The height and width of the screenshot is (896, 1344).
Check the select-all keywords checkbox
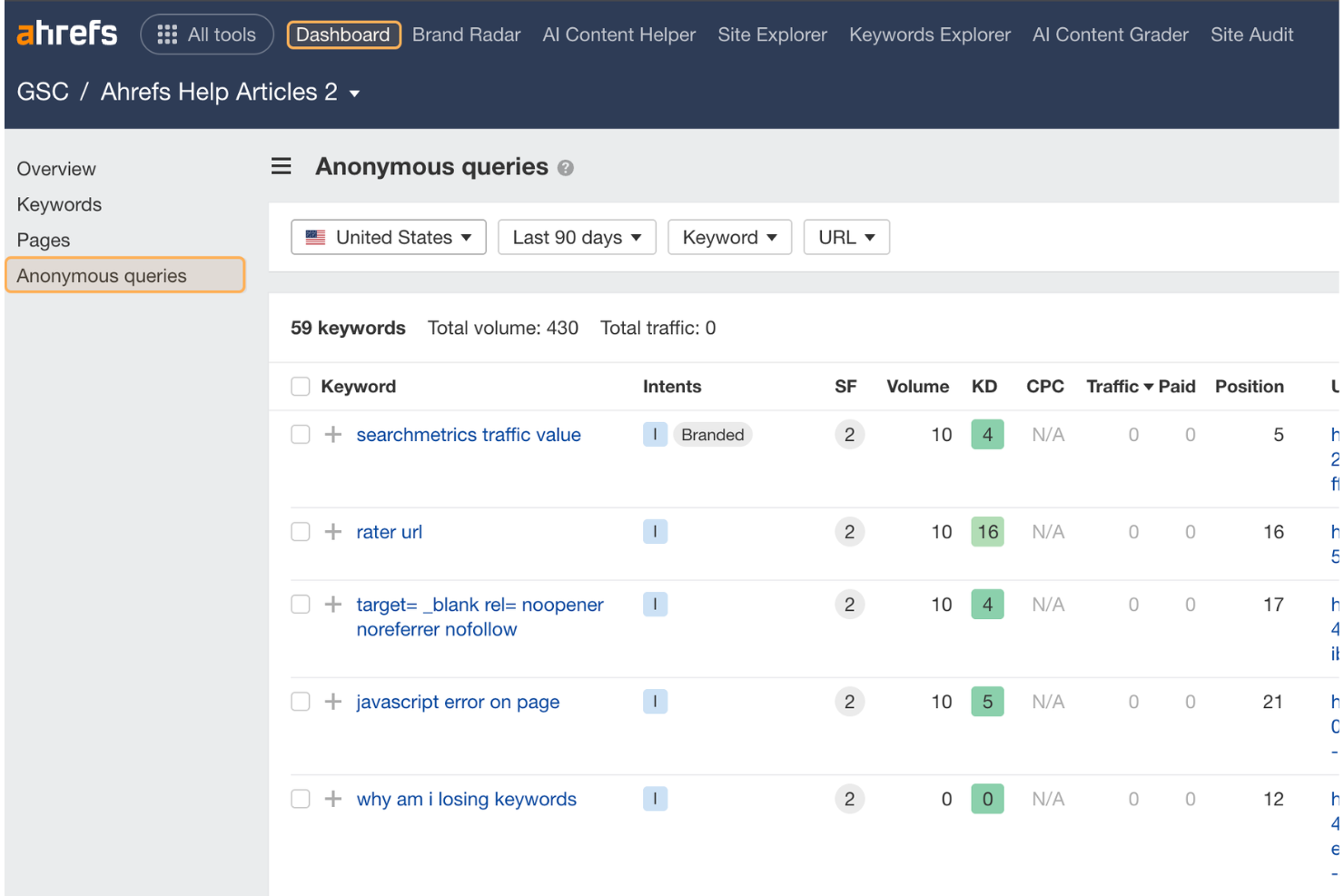(x=300, y=386)
